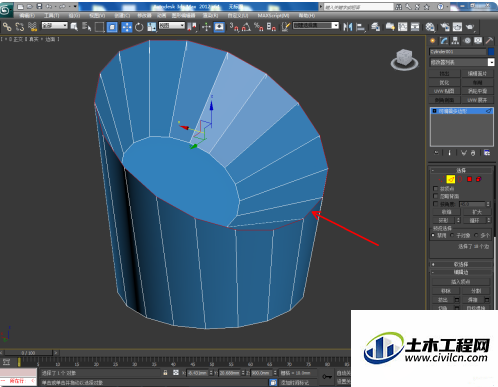Image resolution: width=498 pixels, height=387 pixels.
Task: Click the 涡轮平滑 modifier button
Action: coord(477,91)
